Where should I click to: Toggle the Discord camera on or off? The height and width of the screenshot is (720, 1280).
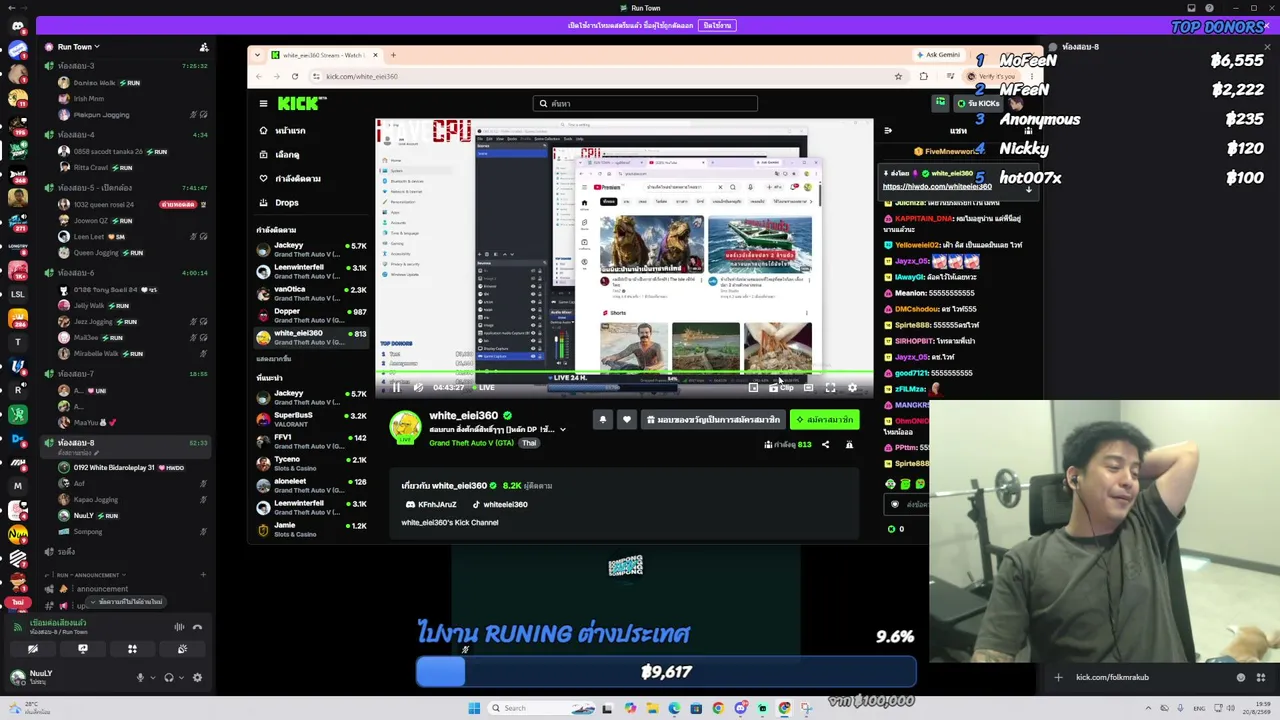point(33,649)
